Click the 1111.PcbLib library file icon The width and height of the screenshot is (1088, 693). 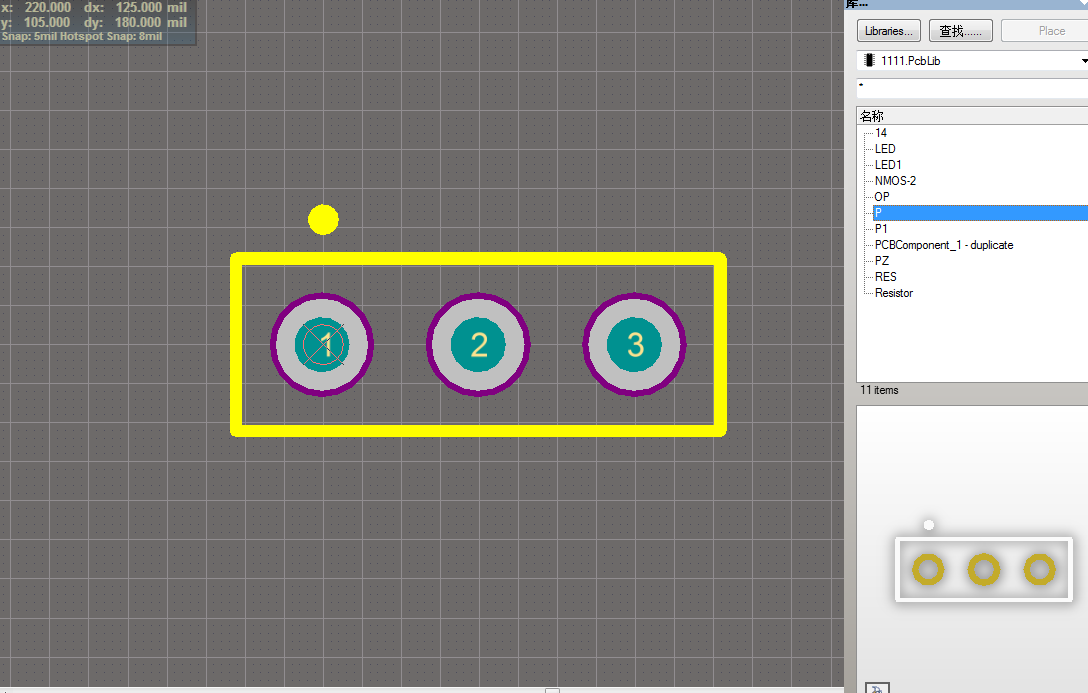869,60
